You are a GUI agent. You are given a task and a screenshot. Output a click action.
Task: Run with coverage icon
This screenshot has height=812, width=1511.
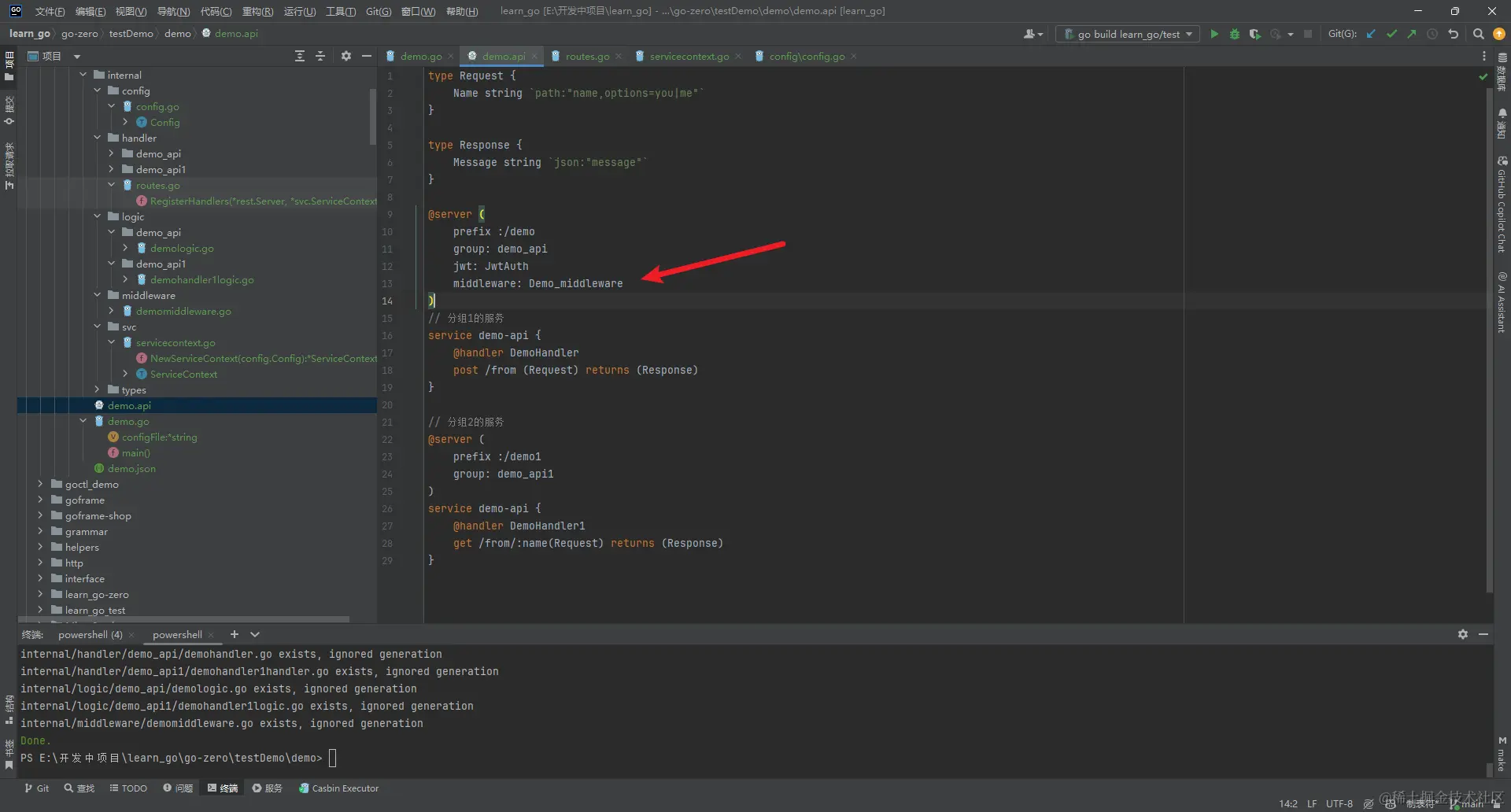[x=1255, y=34]
